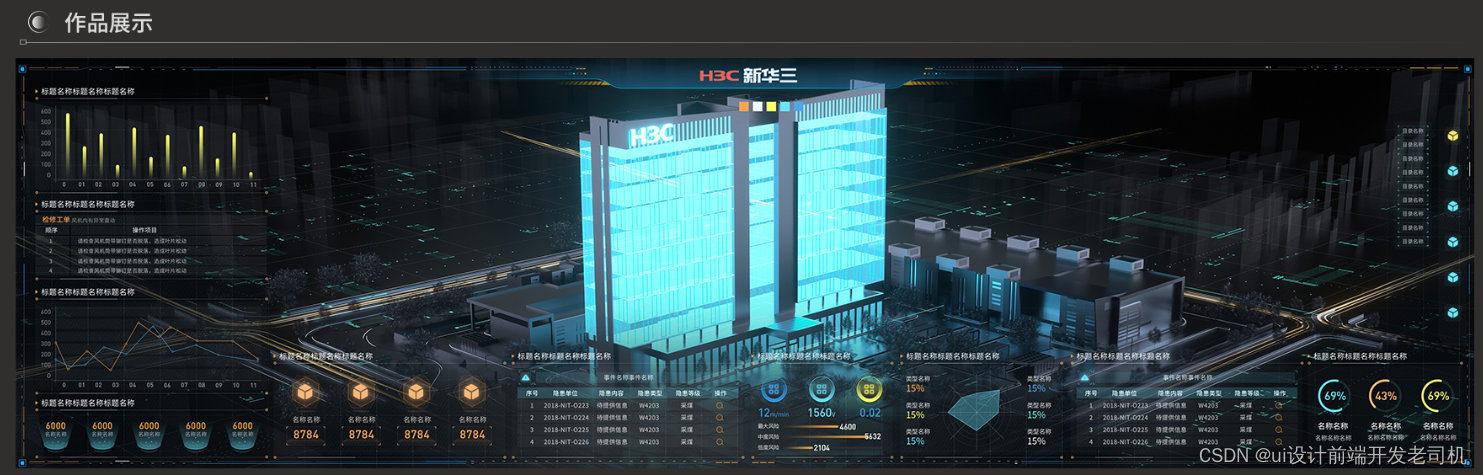
Task: Click the 作品展示 heading
Action: tap(108, 22)
